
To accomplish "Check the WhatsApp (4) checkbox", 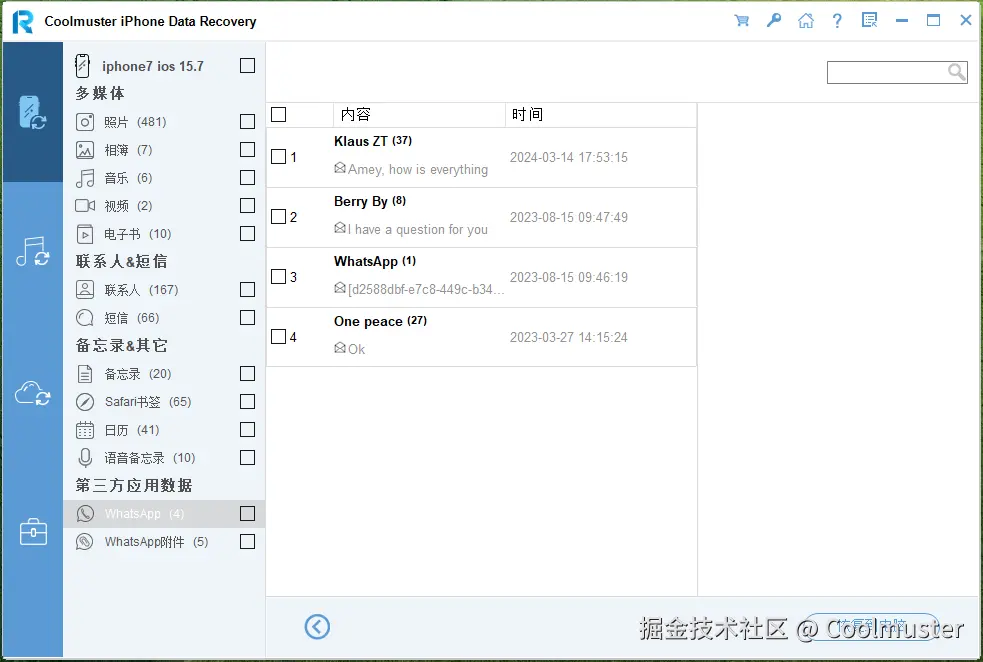I will [x=248, y=514].
